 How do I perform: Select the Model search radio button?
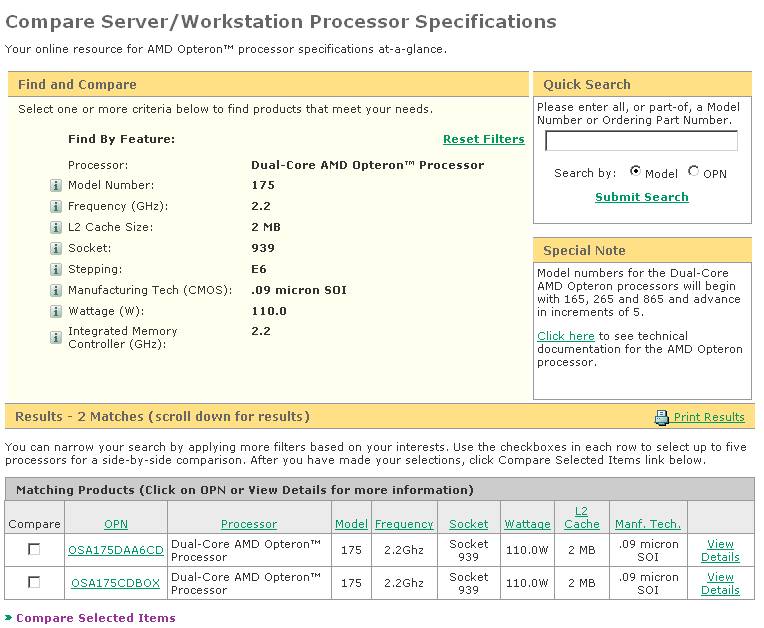click(635, 171)
